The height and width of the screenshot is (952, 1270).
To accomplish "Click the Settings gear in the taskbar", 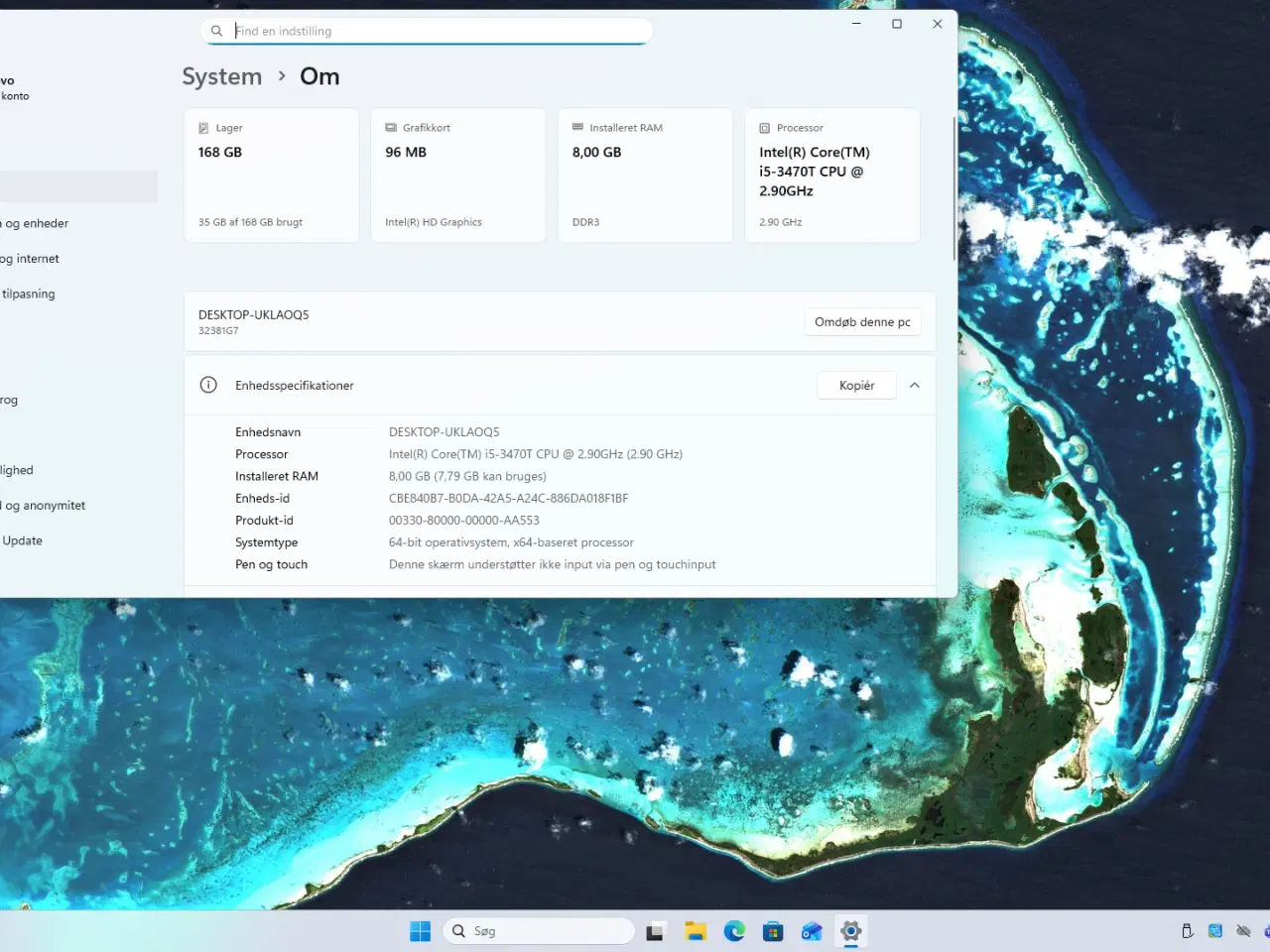I will pyautogui.click(x=850, y=931).
